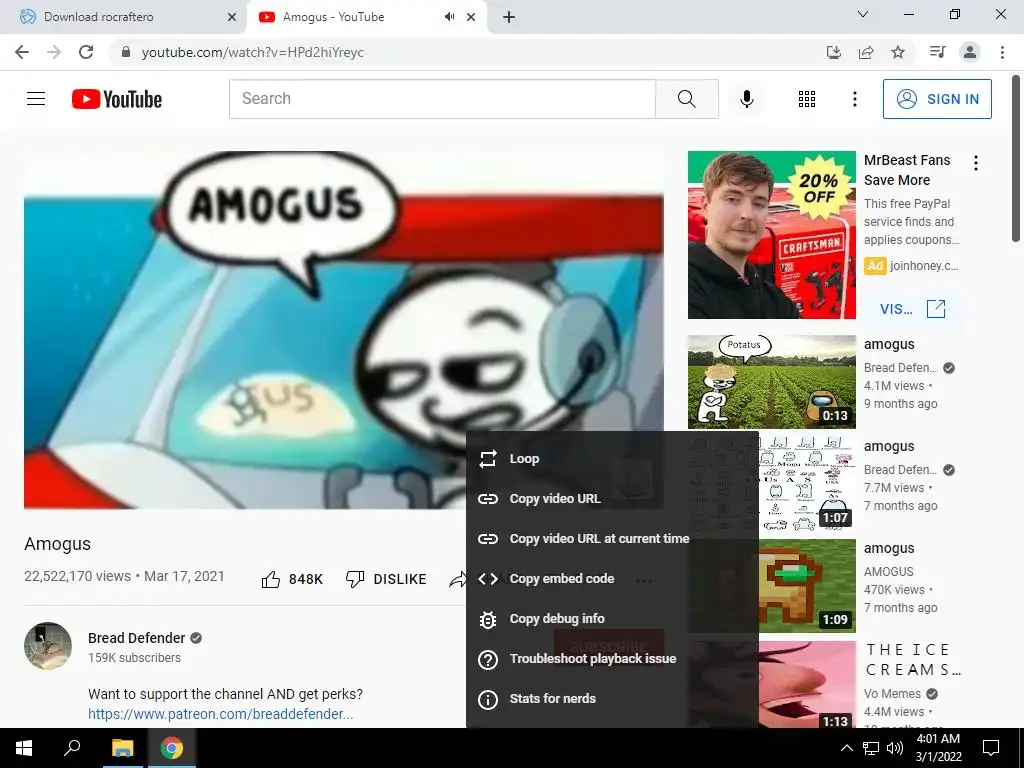Reload the page with refresh icon
The width and height of the screenshot is (1024, 768).
(86, 52)
